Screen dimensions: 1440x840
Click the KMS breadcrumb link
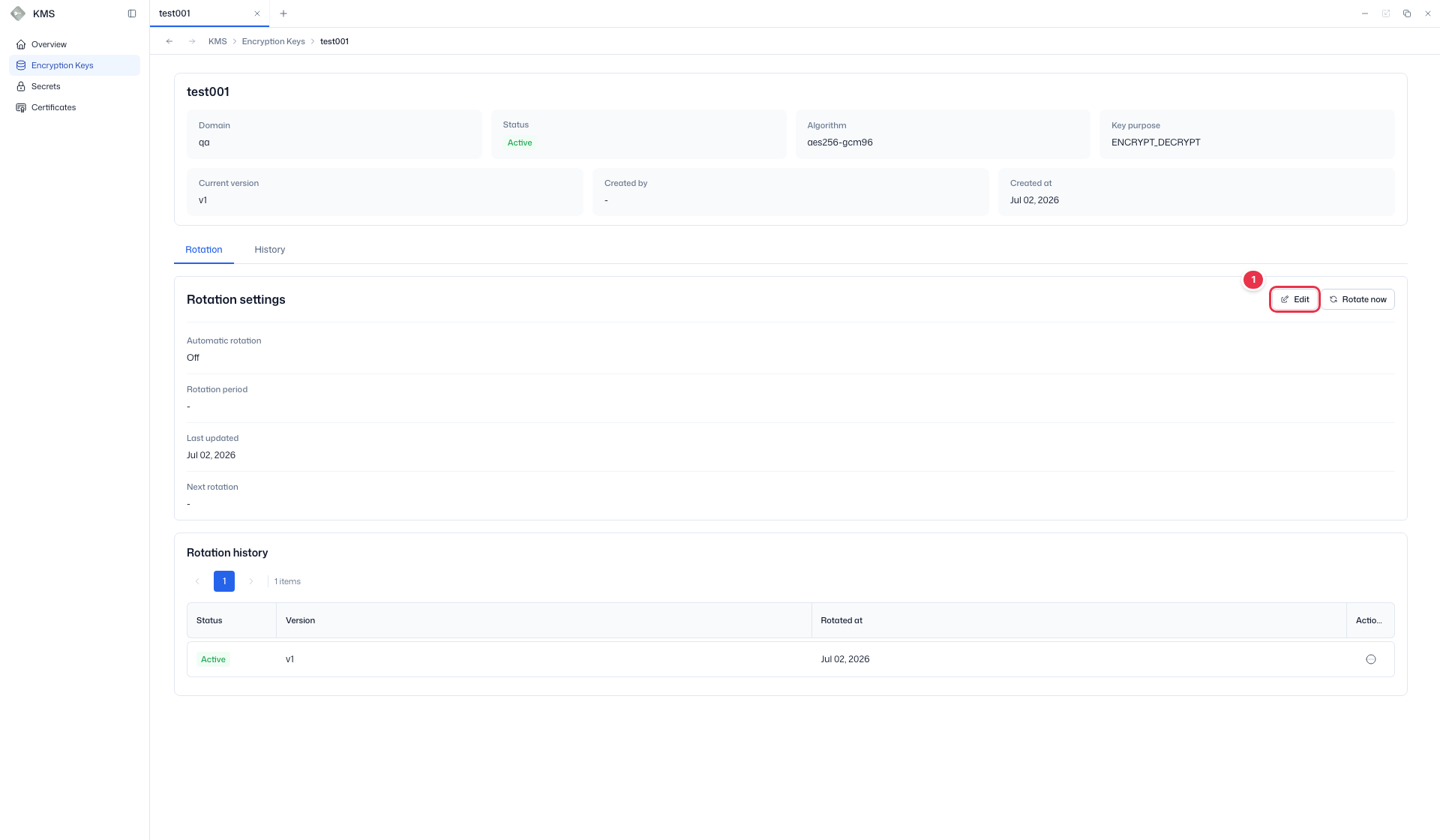pos(217,41)
